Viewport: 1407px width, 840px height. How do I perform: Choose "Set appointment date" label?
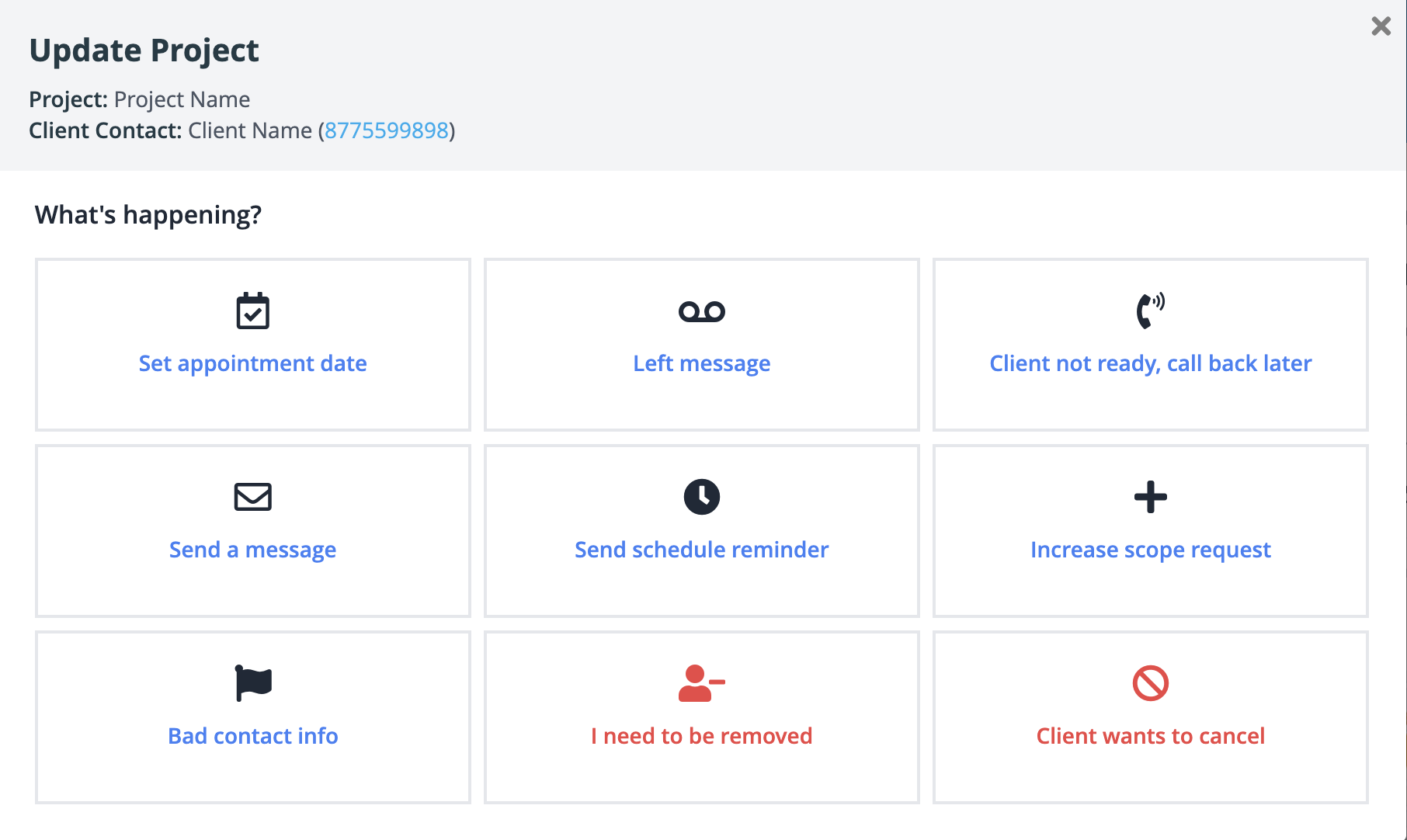point(252,363)
